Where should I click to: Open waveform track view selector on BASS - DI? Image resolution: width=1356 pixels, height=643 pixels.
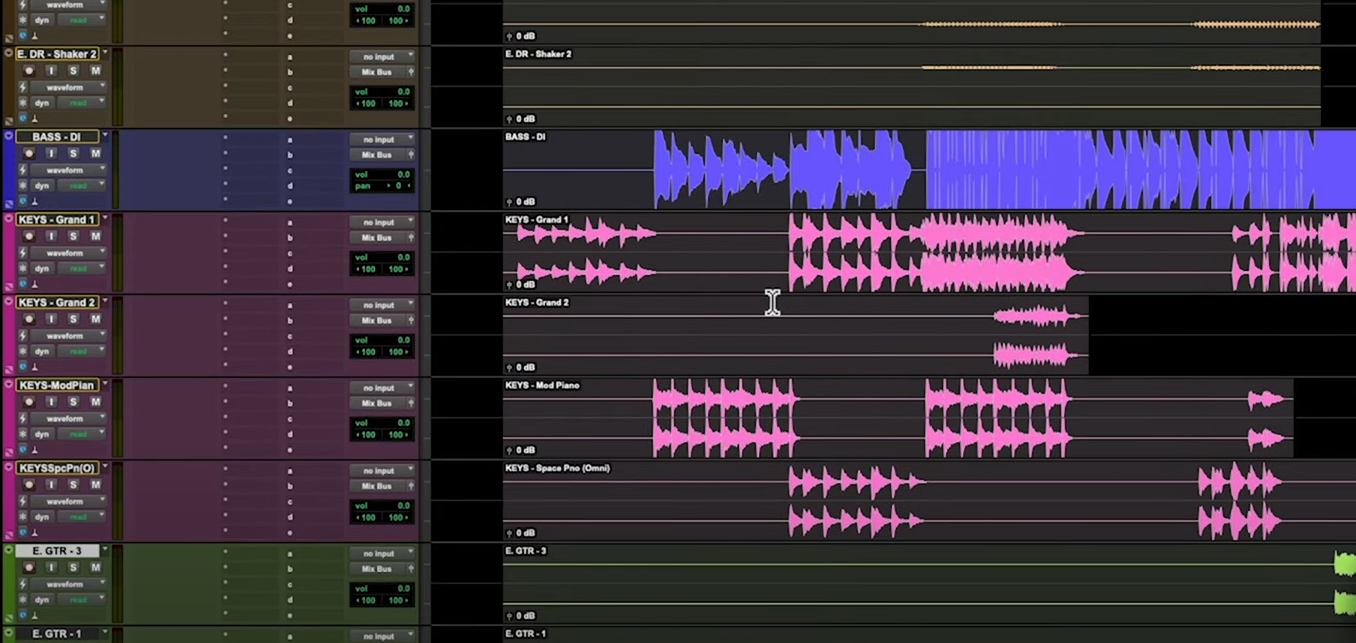[x=69, y=170]
